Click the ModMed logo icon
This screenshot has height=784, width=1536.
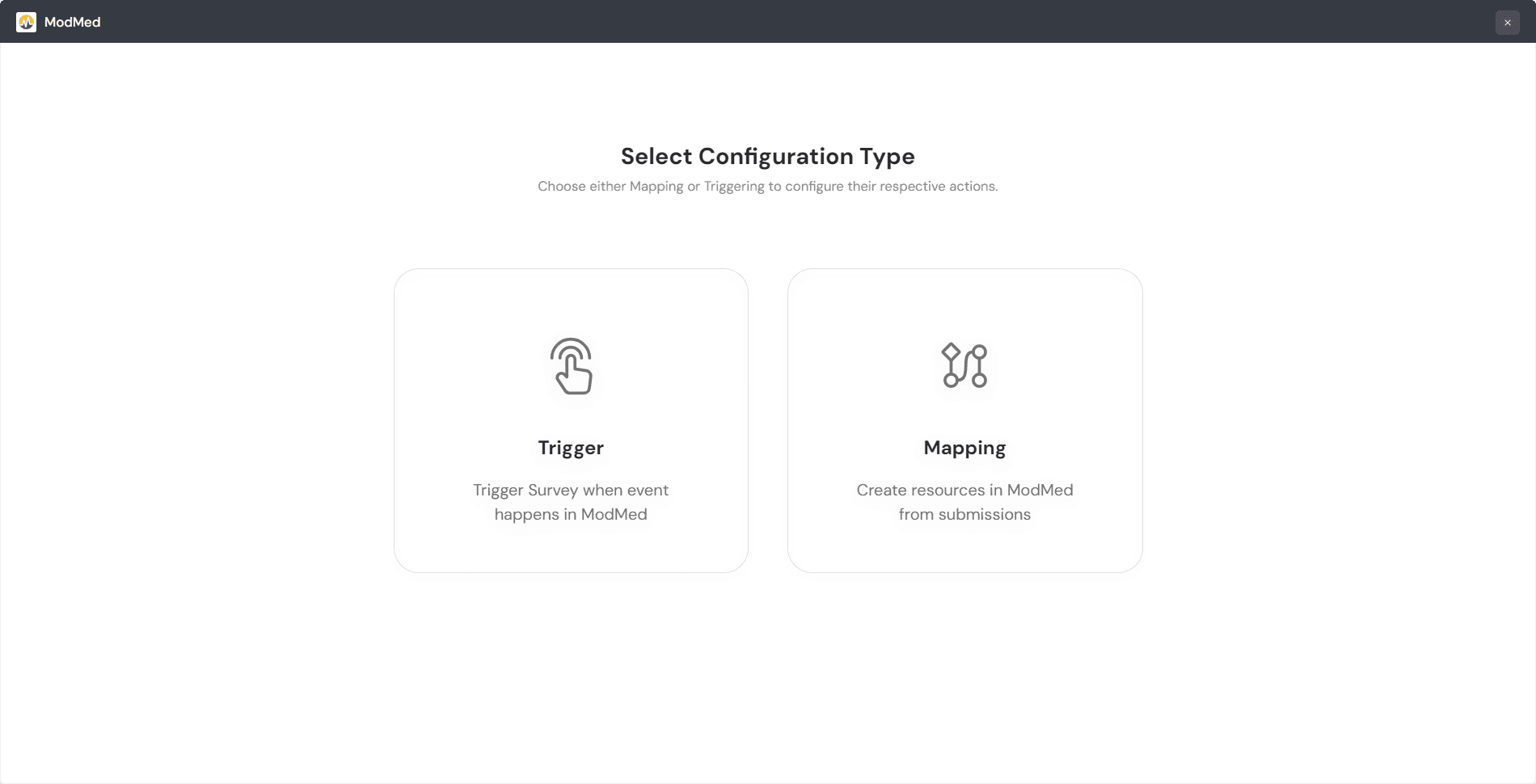pyautogui.click(x=26, y=22)
